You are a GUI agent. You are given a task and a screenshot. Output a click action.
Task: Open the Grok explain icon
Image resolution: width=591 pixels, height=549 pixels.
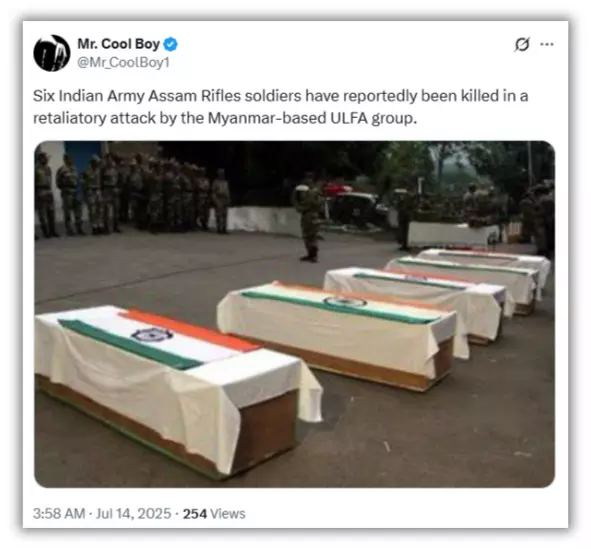click(x=522, y=44)
